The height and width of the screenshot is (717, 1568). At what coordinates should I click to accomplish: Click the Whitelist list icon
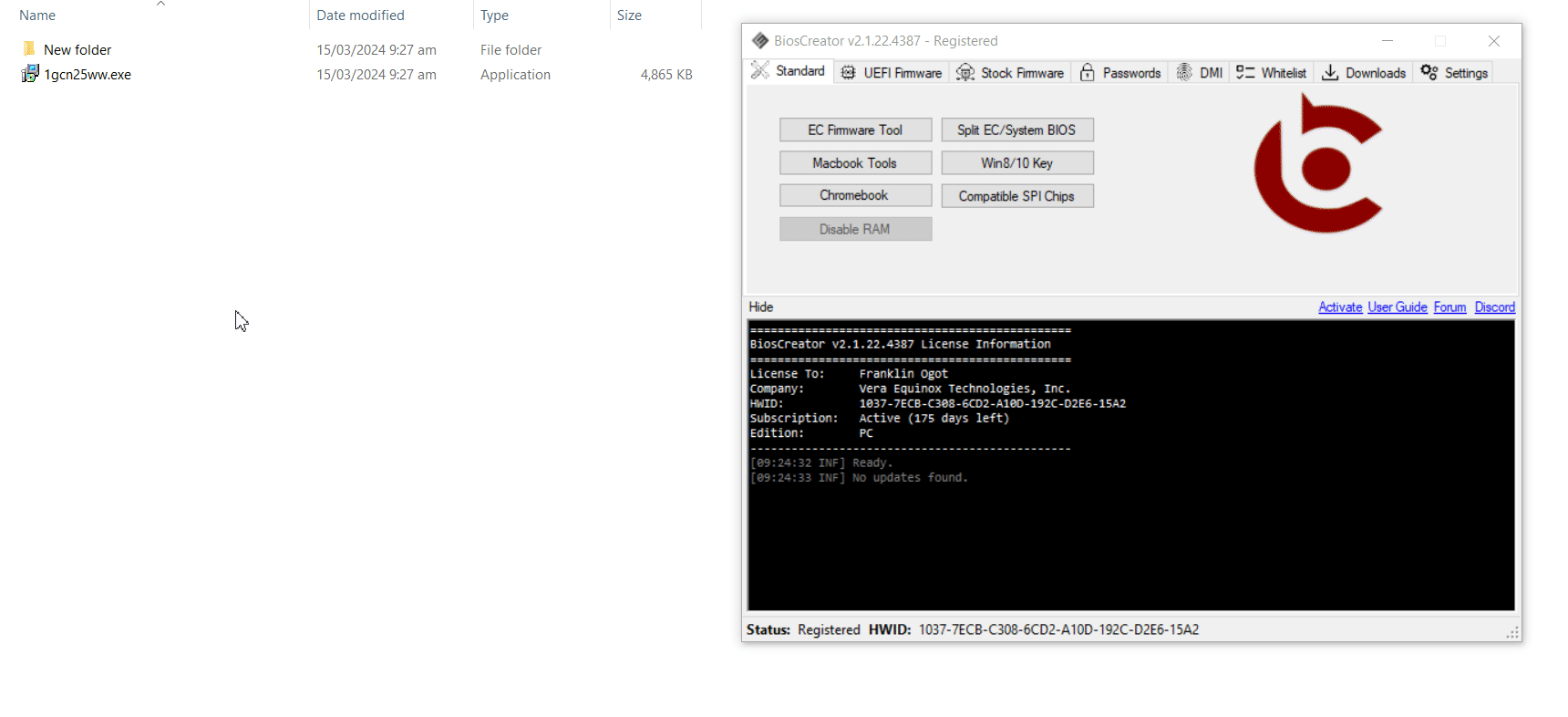(1245, 72)
